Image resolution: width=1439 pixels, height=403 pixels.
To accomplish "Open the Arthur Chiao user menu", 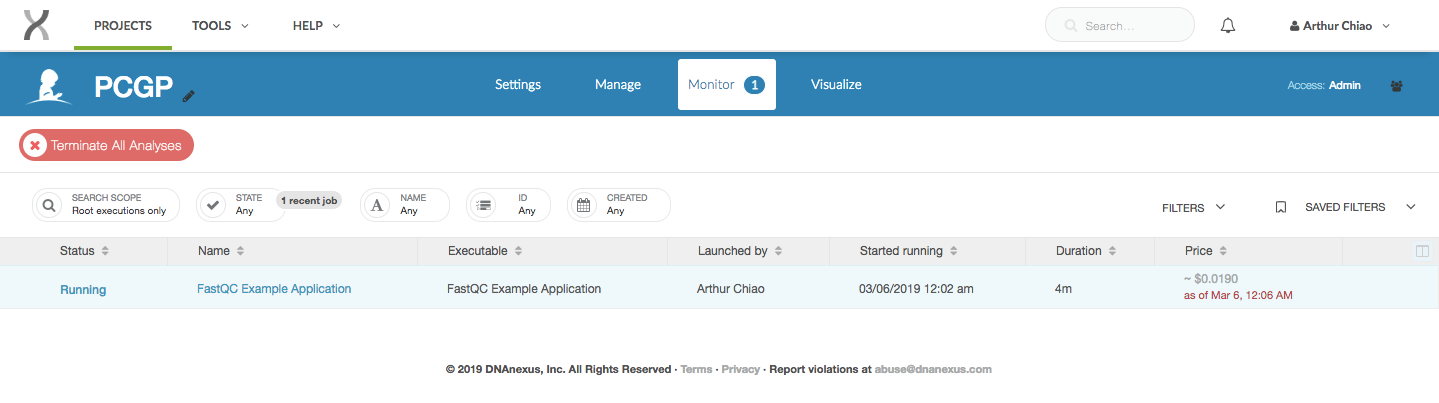I will click(x=1340, y=26).
